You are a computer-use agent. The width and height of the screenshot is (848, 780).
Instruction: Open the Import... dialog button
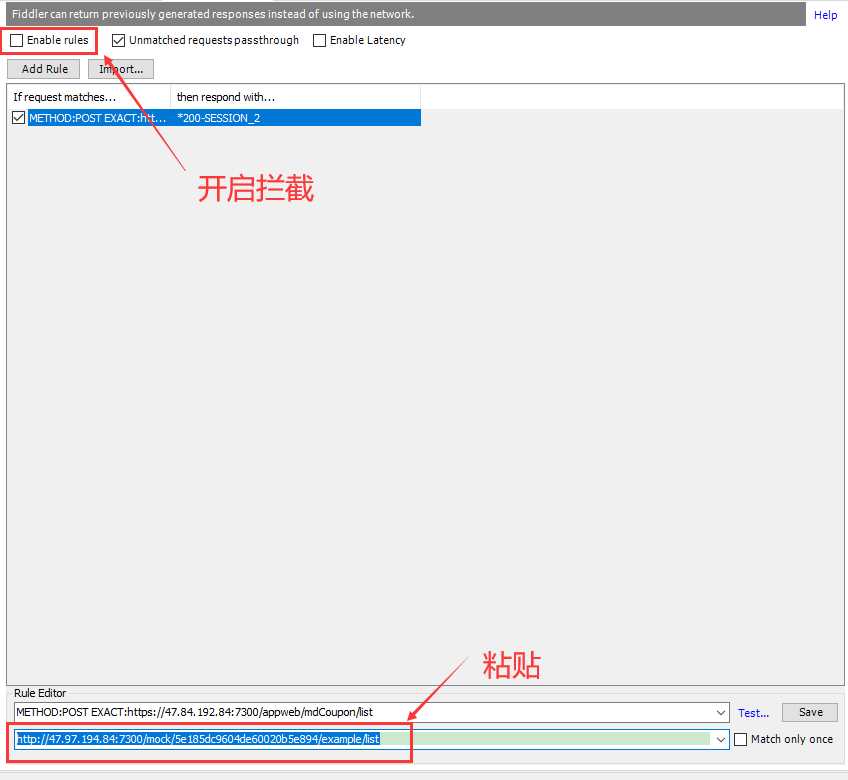121,69
